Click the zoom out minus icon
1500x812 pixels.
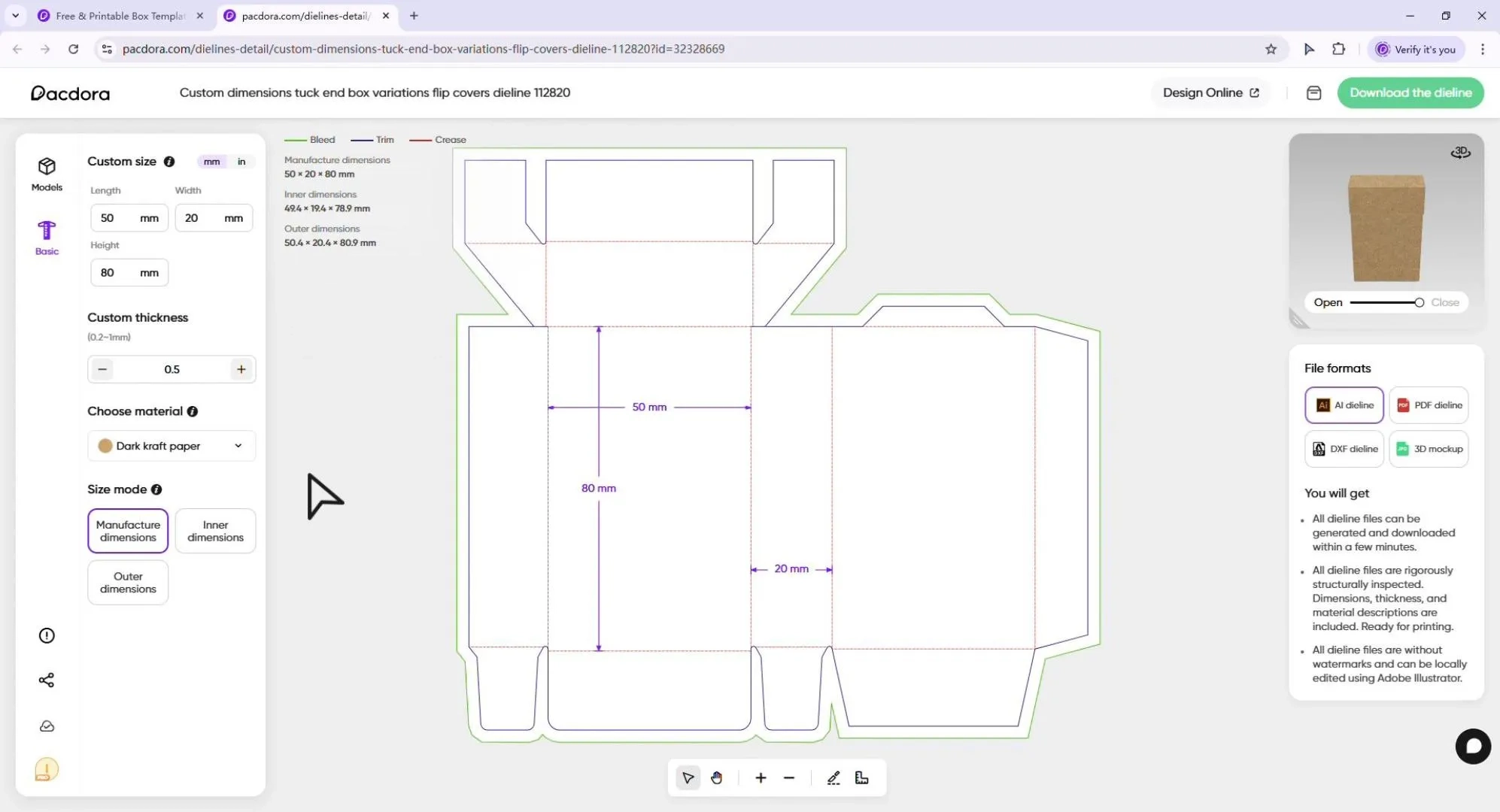[789, 778]
